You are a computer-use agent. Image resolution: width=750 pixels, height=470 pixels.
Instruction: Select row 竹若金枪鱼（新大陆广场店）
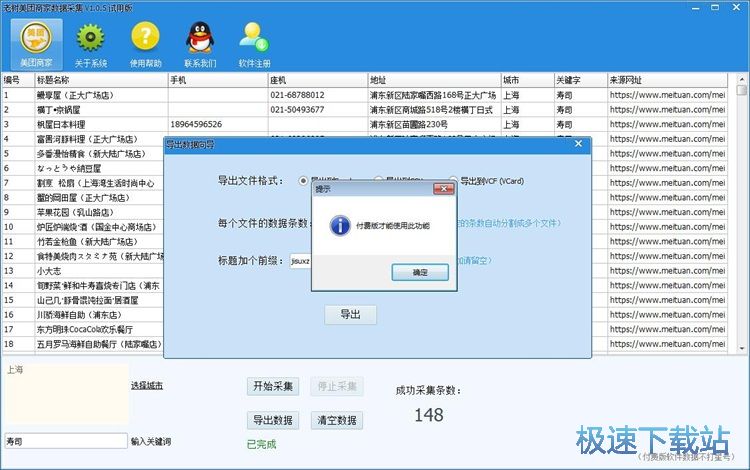point(87,242)
